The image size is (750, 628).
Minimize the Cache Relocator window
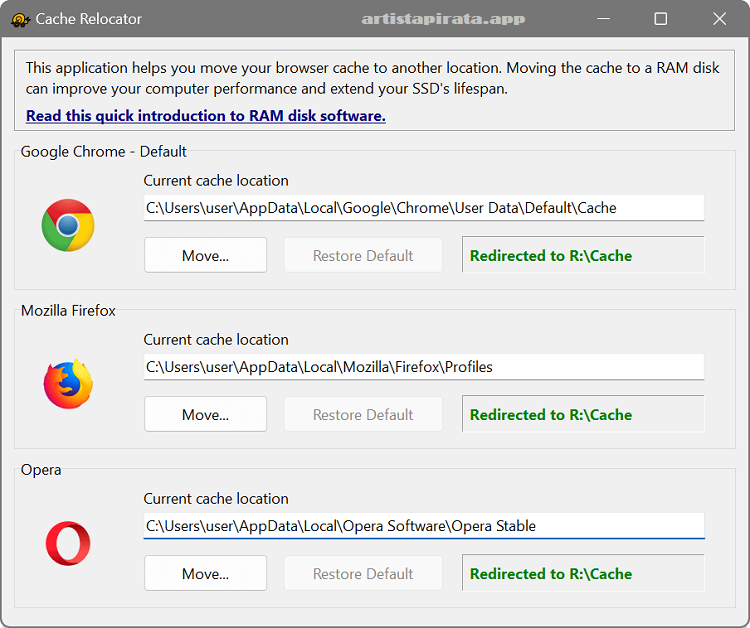tap(604, 19)
